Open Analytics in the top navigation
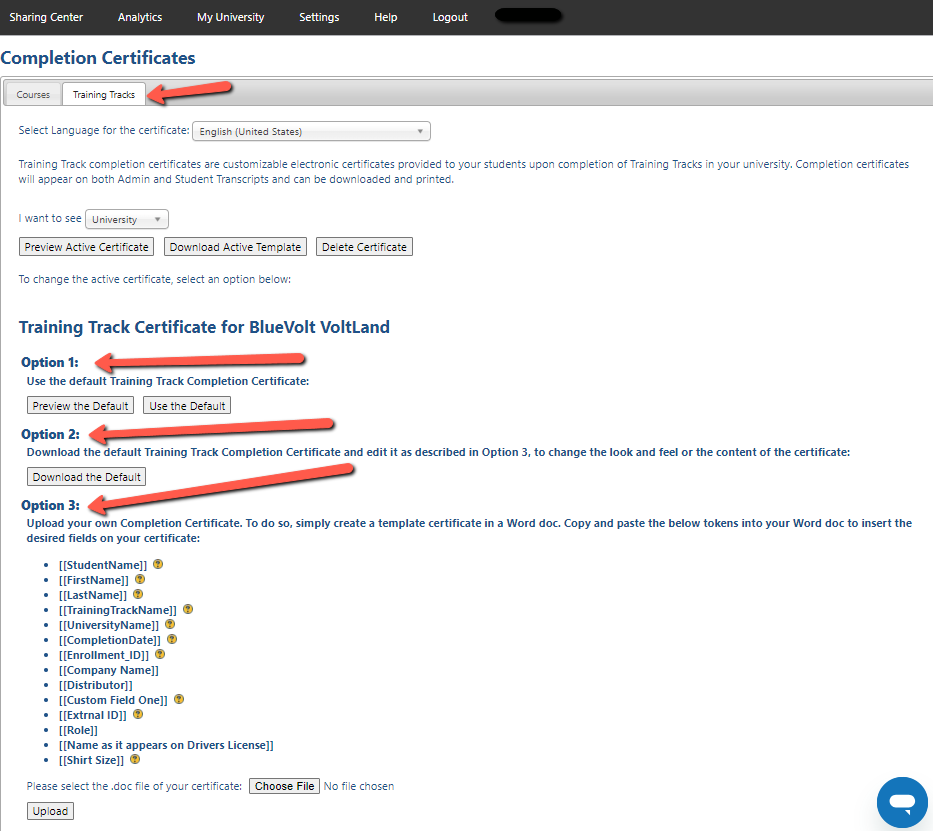This screenshot has width=933, height=831. pyautogui.click(x=140, y=17)
